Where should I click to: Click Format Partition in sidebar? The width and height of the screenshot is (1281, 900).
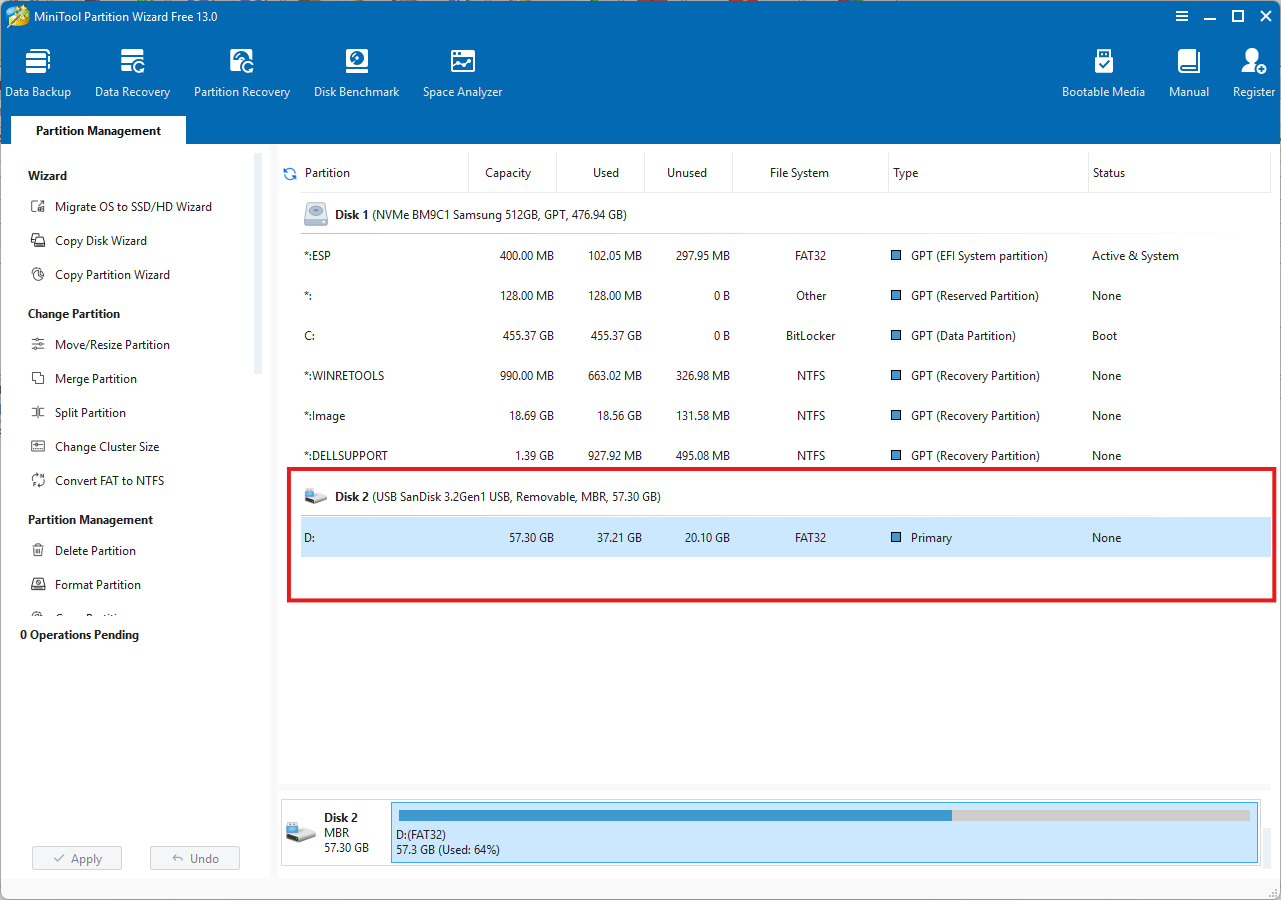(97, 585)
